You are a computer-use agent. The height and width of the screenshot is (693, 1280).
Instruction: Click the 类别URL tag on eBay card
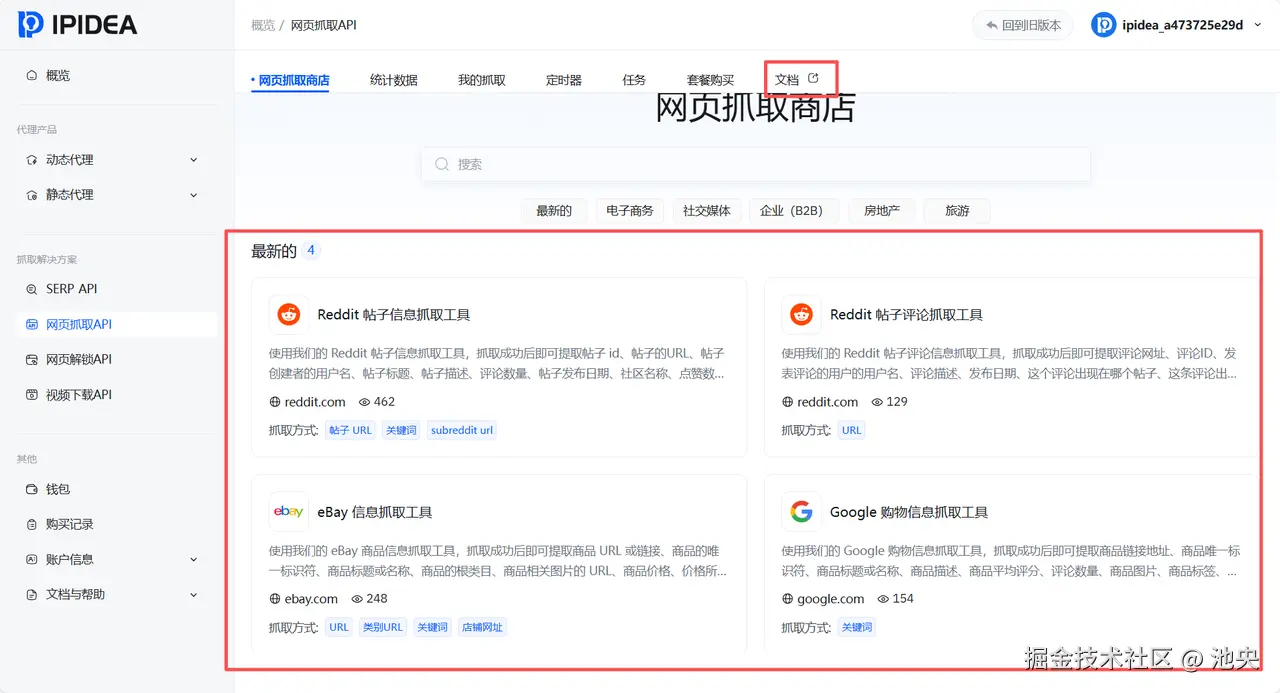[x=383, y=628]
